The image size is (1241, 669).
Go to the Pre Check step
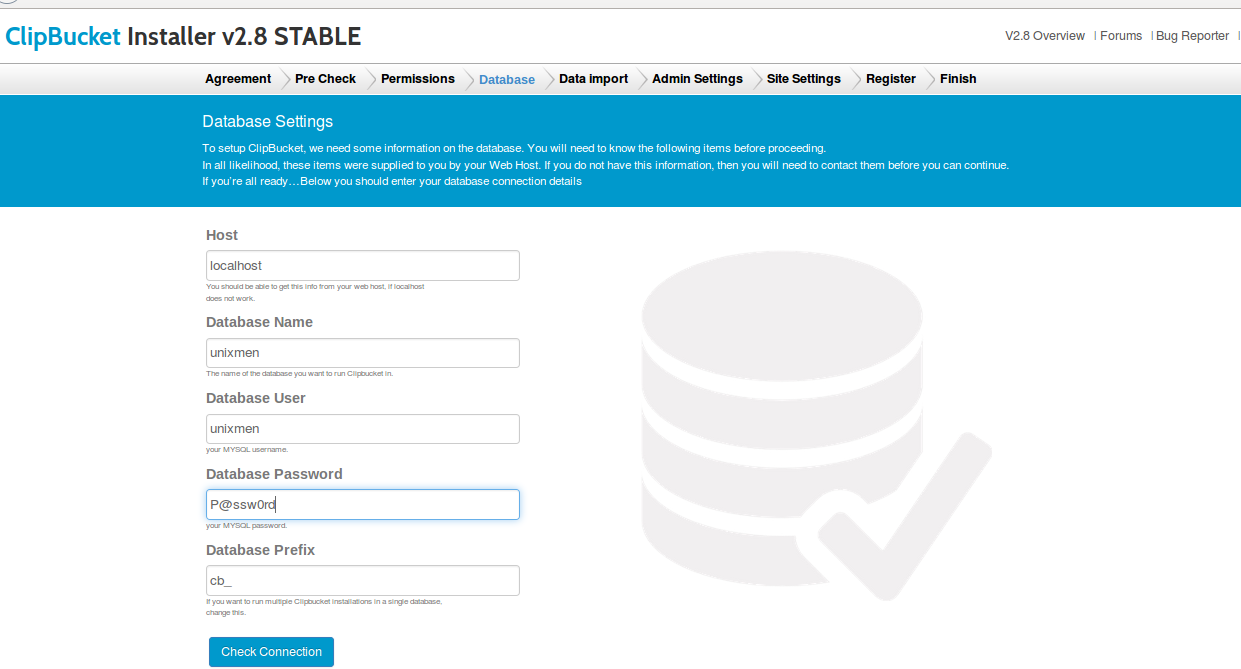click(x=325, y=79)
